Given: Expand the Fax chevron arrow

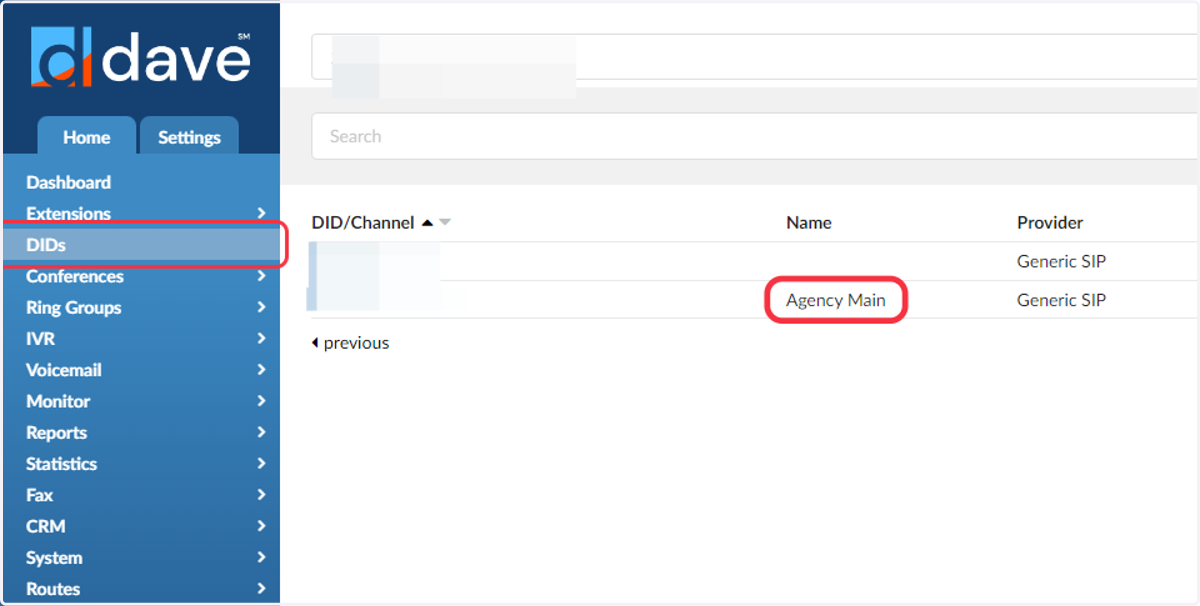Looking at the screenshot, I should coord(261,495).
